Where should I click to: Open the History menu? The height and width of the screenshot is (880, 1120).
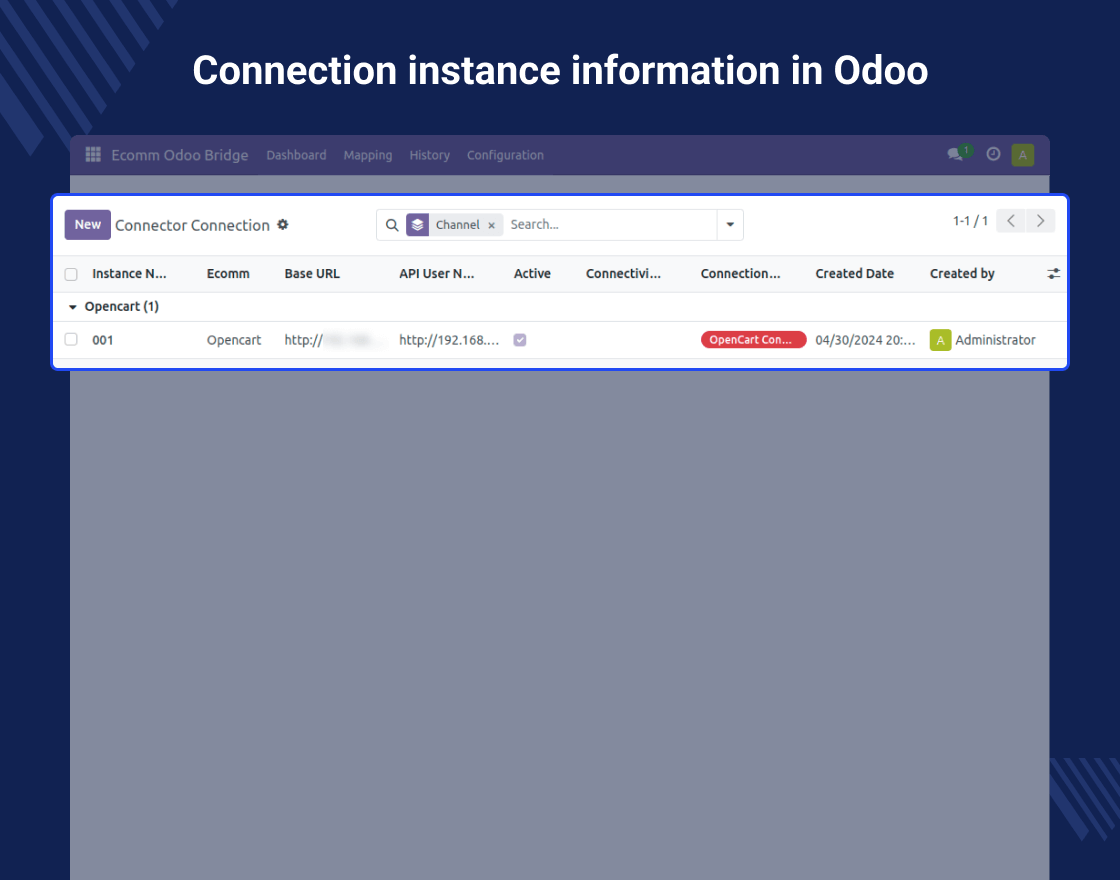pyautogui.click(x=429, y=155)
